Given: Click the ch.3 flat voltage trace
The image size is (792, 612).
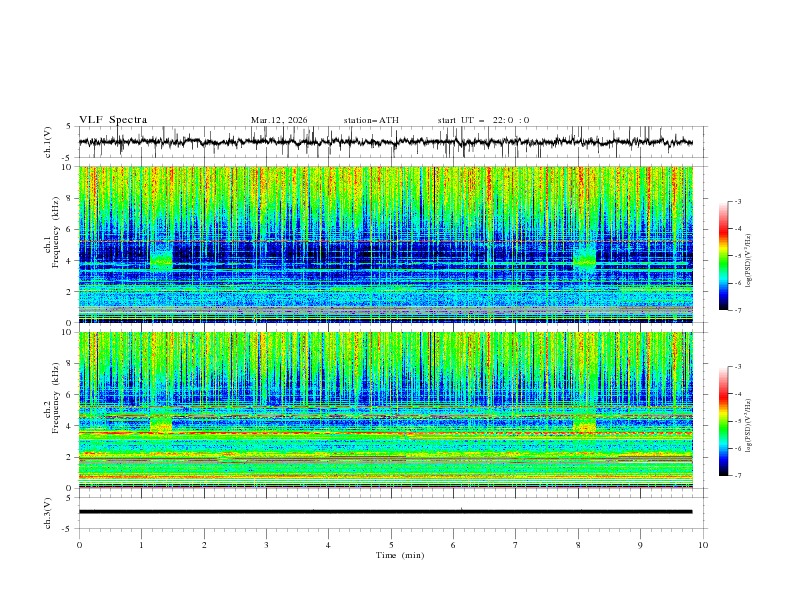Looking at the screenshot, I should pyautogui.click(x=385, y=512).
